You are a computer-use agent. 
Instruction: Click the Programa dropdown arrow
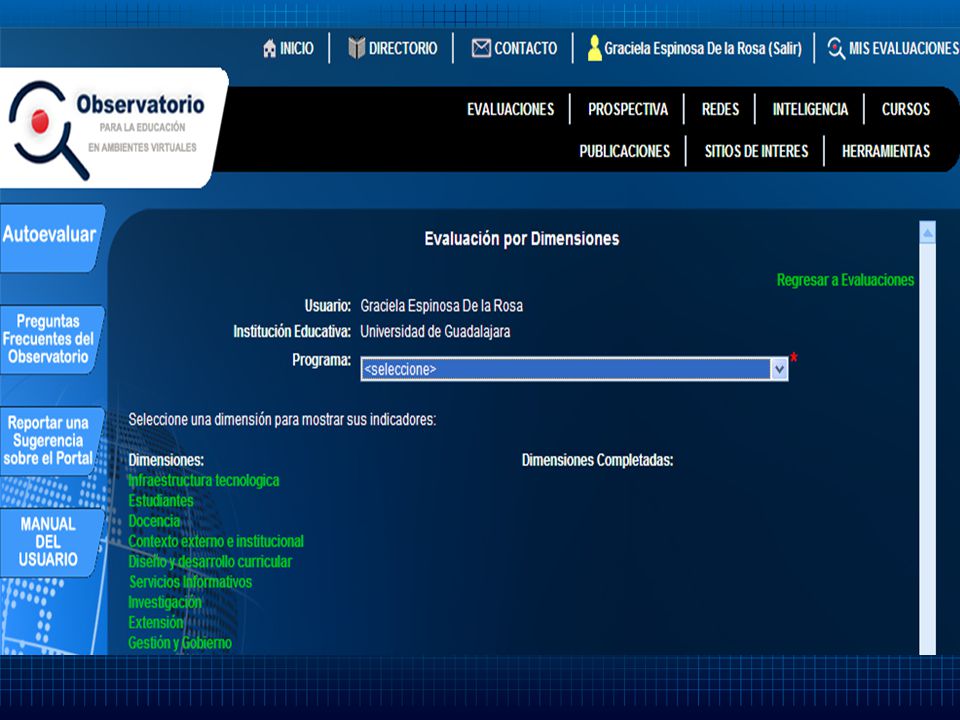779,369
